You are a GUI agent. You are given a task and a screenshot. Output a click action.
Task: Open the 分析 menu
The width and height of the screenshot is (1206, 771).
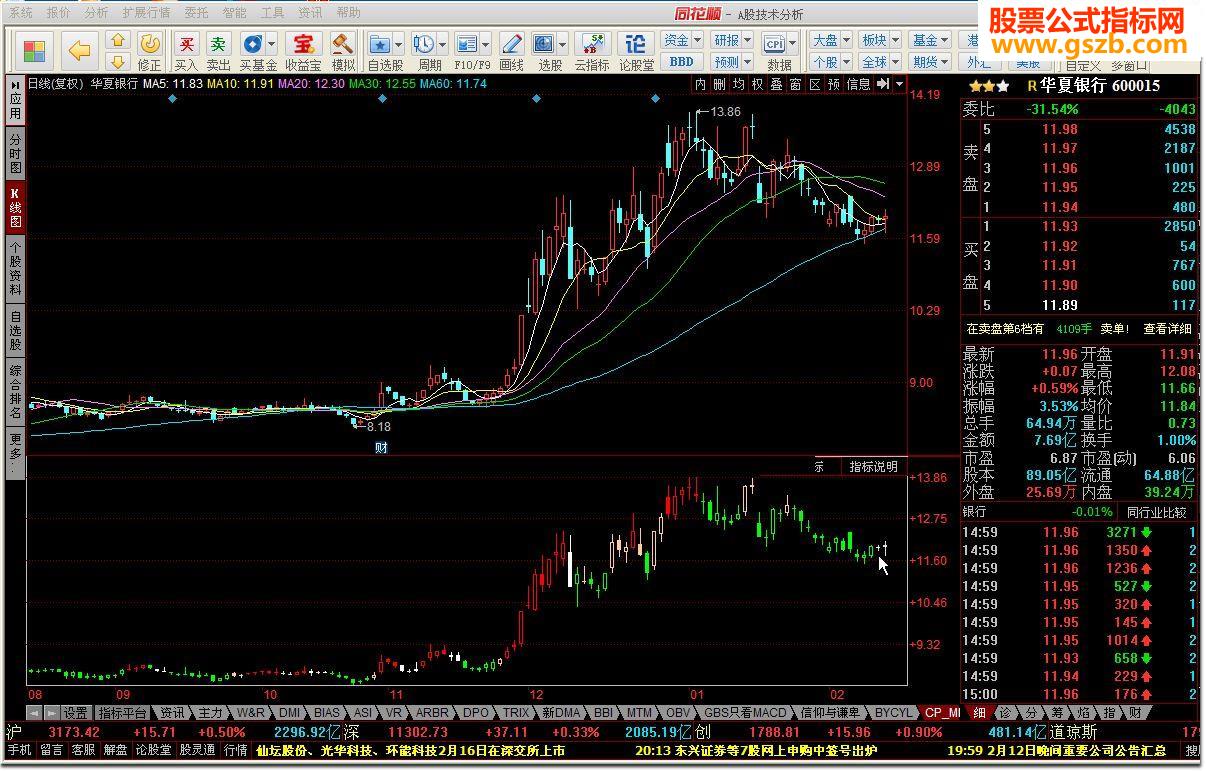pos(96,13)
